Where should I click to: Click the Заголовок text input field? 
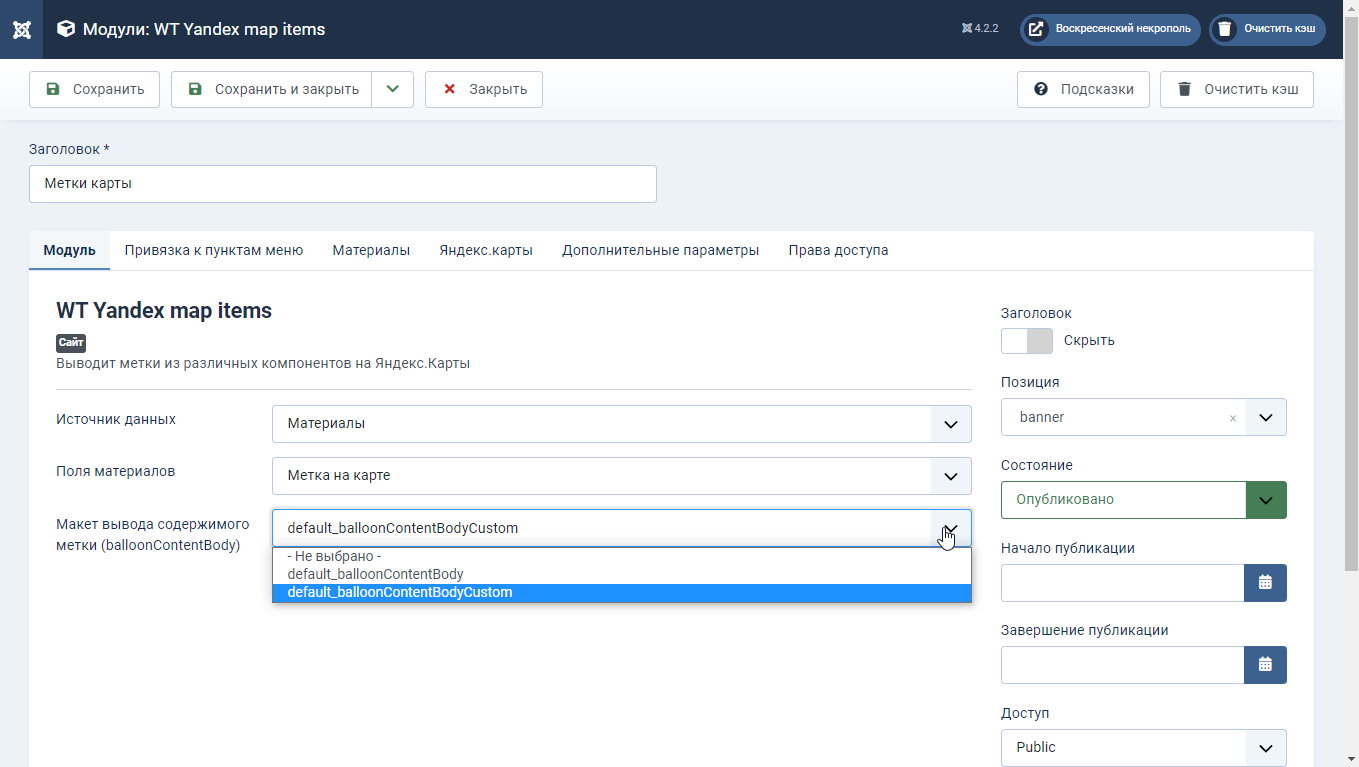pyautogui.click(x=343, y=184)
